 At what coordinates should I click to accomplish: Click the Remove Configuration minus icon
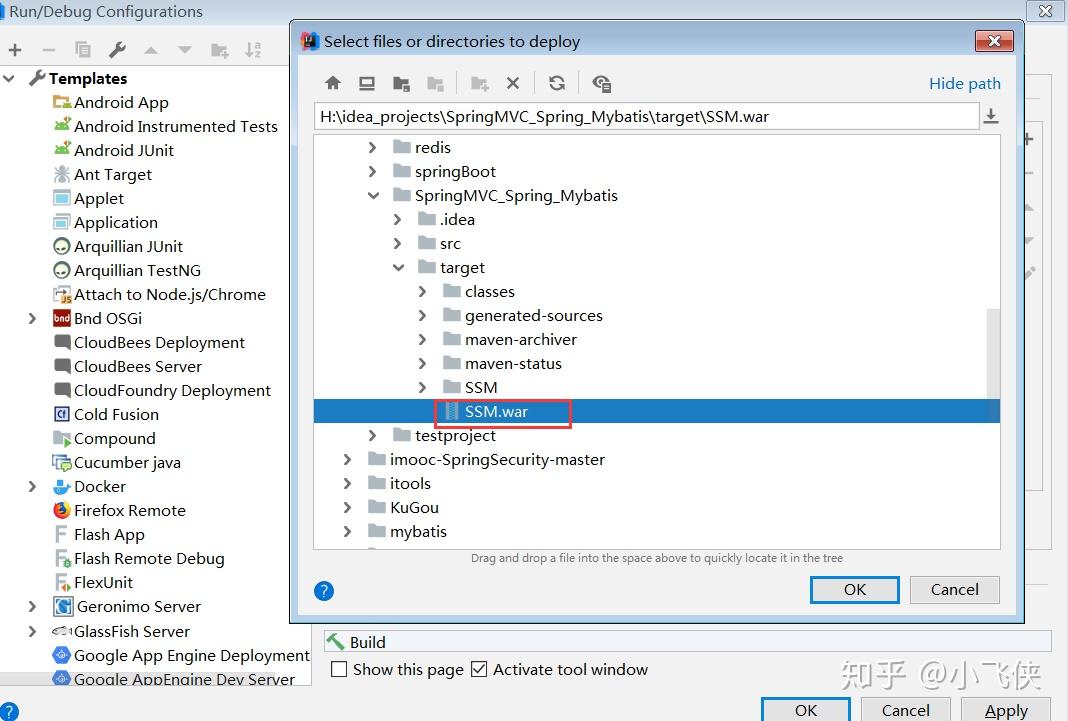[48, 50]
